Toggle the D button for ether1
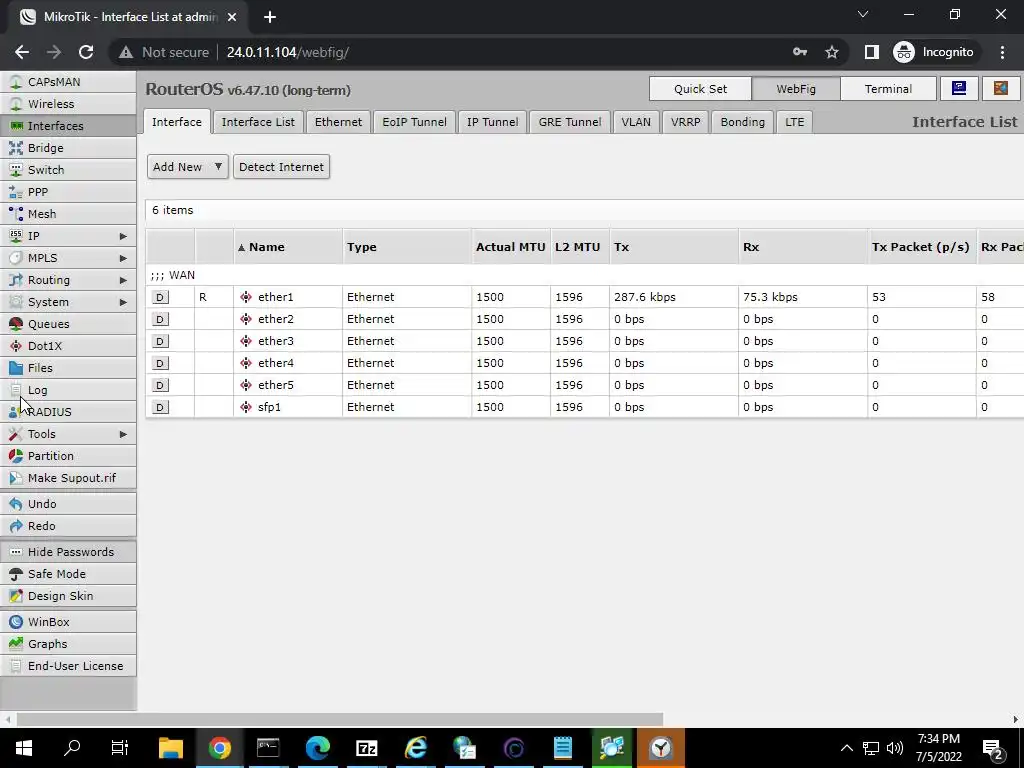 coord(160,297)
